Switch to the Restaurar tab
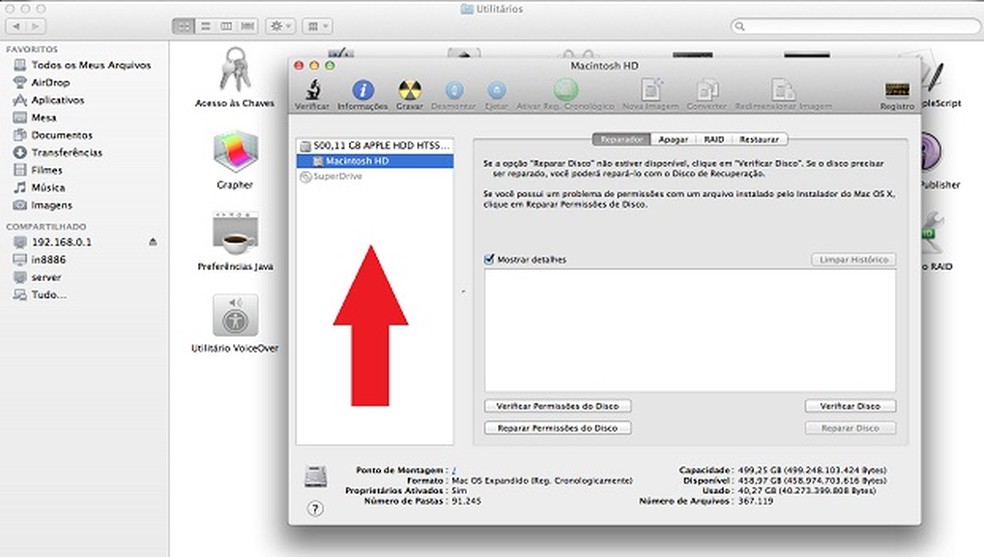The image size is (984, 557). click(759, 139)
